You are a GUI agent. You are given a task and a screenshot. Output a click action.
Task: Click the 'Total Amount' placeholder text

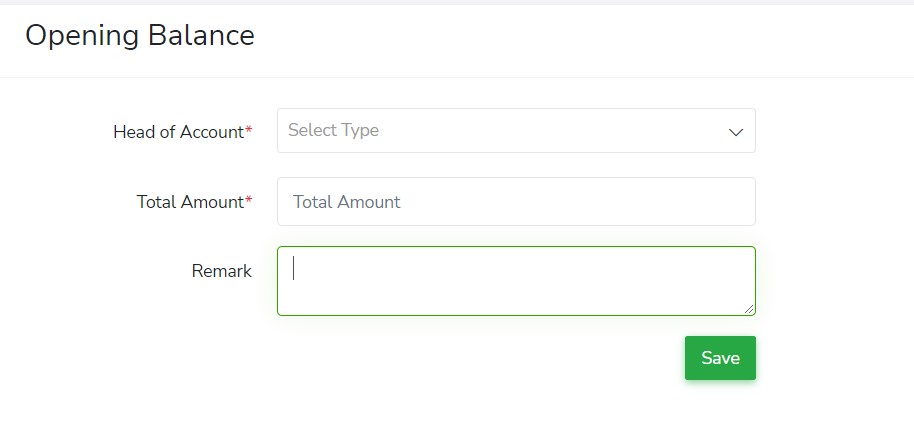coord(346,202)
